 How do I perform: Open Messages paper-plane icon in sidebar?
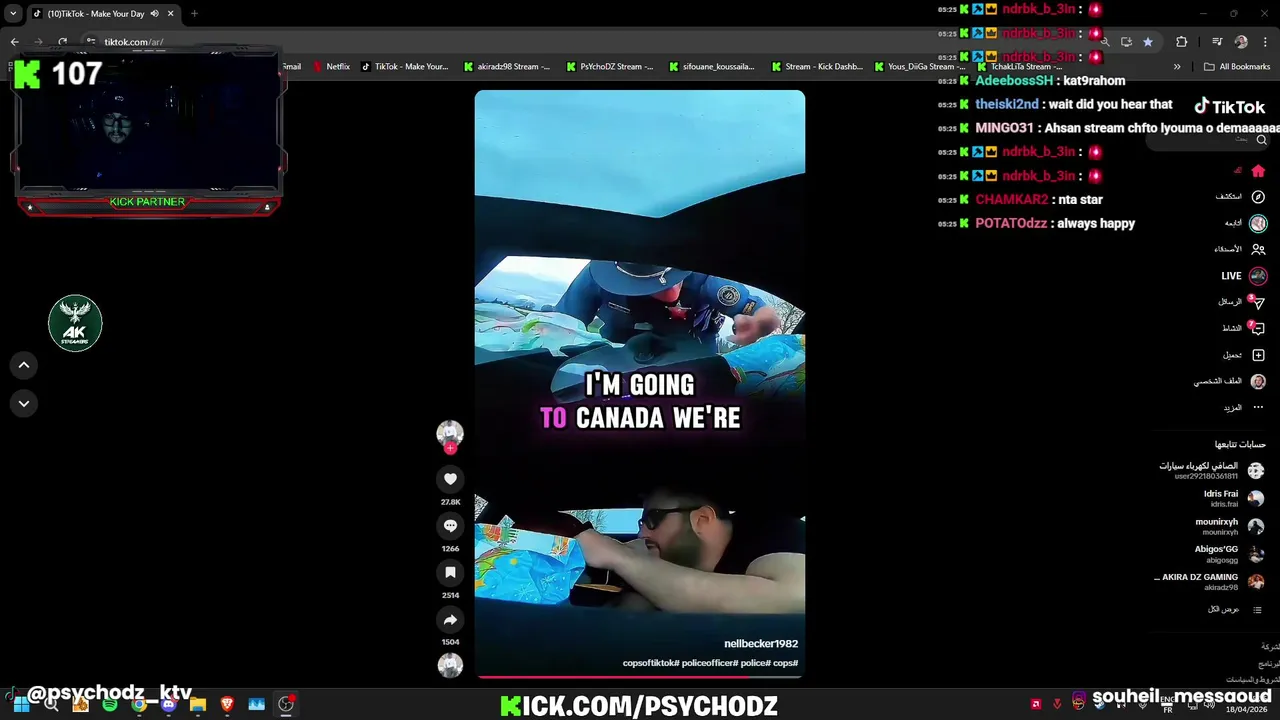click(1258, 302)
